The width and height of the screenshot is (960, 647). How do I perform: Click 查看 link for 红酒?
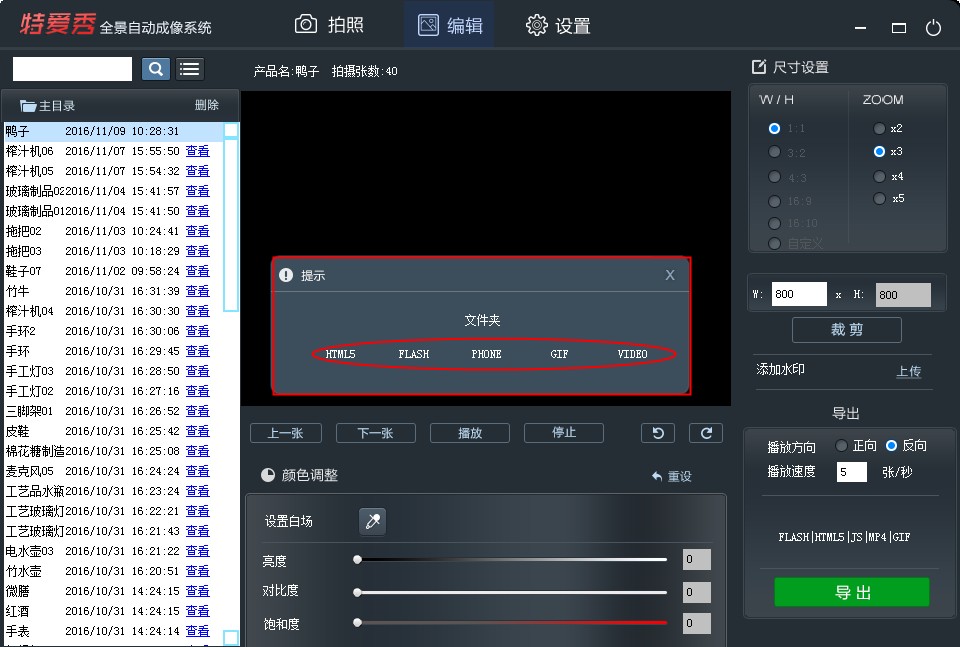coord(198,611)
